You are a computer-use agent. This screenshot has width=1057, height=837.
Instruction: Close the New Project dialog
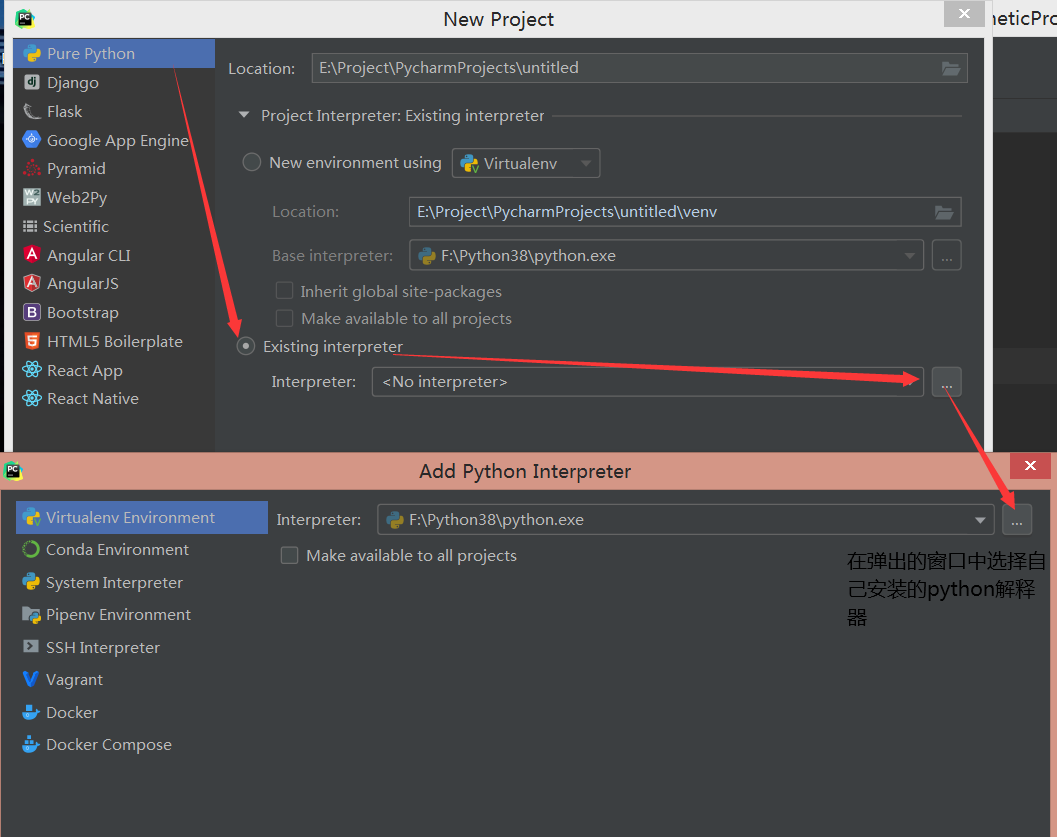point(964,13)
